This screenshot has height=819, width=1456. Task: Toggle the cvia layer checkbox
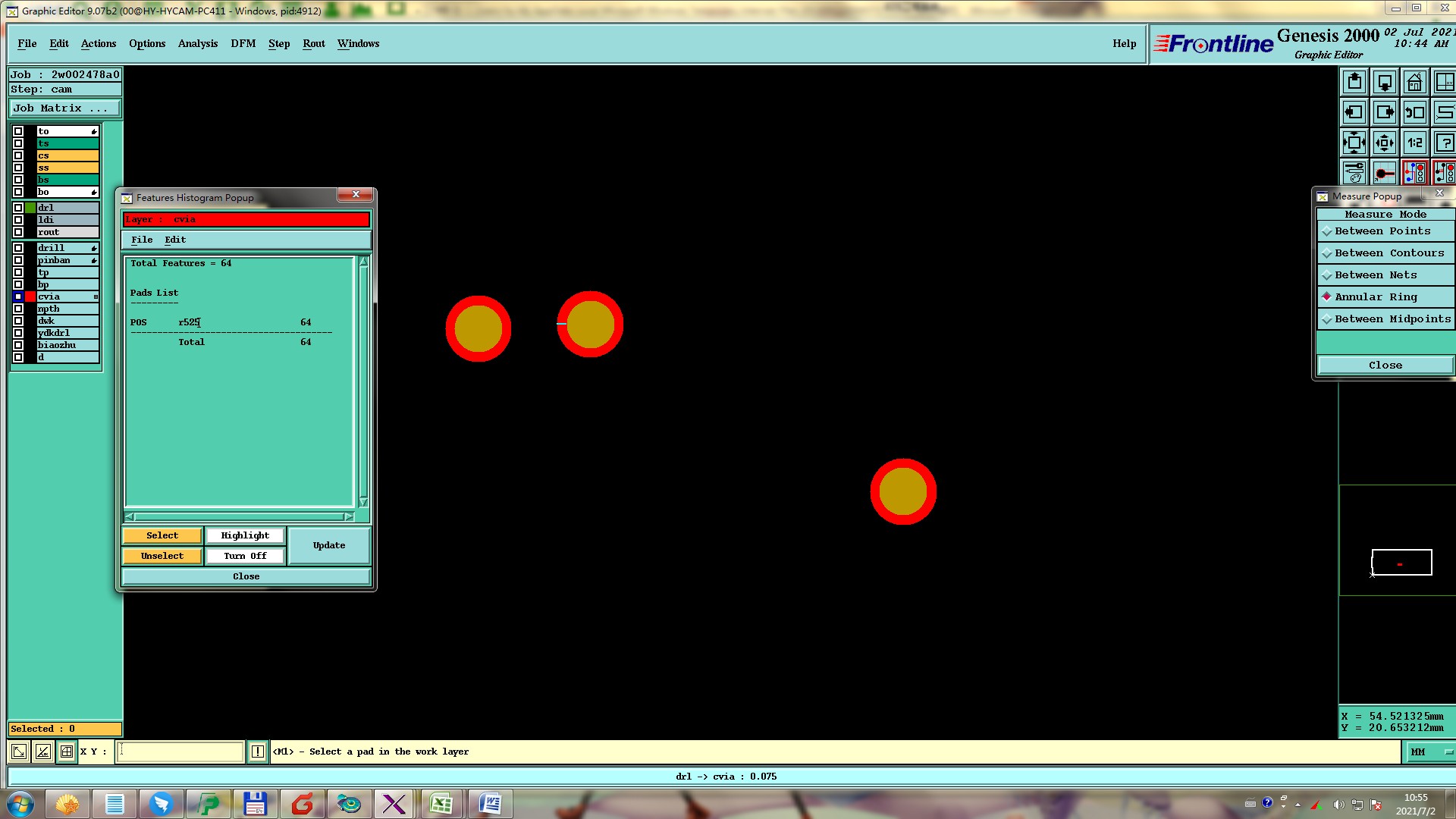(18, 297)
